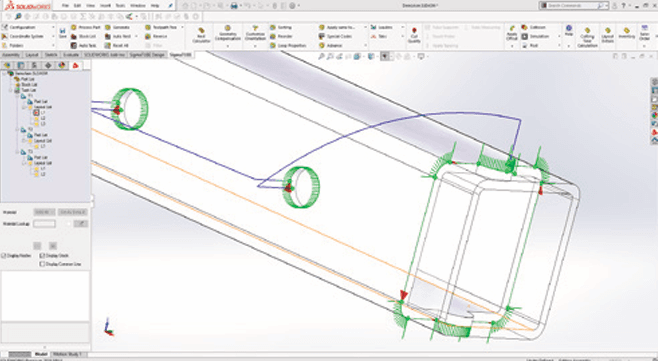
Task: Select layout L1 under task T1
Action: [39, 112]
